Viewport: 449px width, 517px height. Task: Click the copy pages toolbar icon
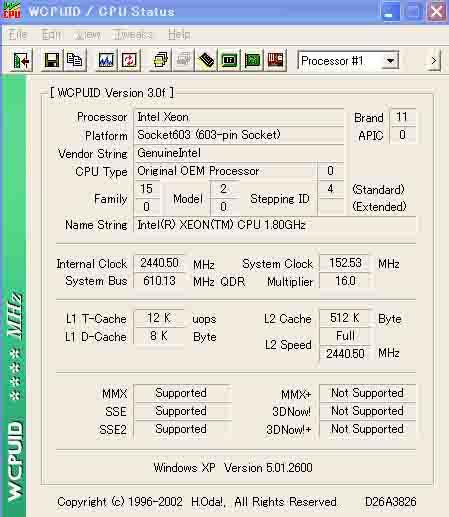tap(75, 60)
